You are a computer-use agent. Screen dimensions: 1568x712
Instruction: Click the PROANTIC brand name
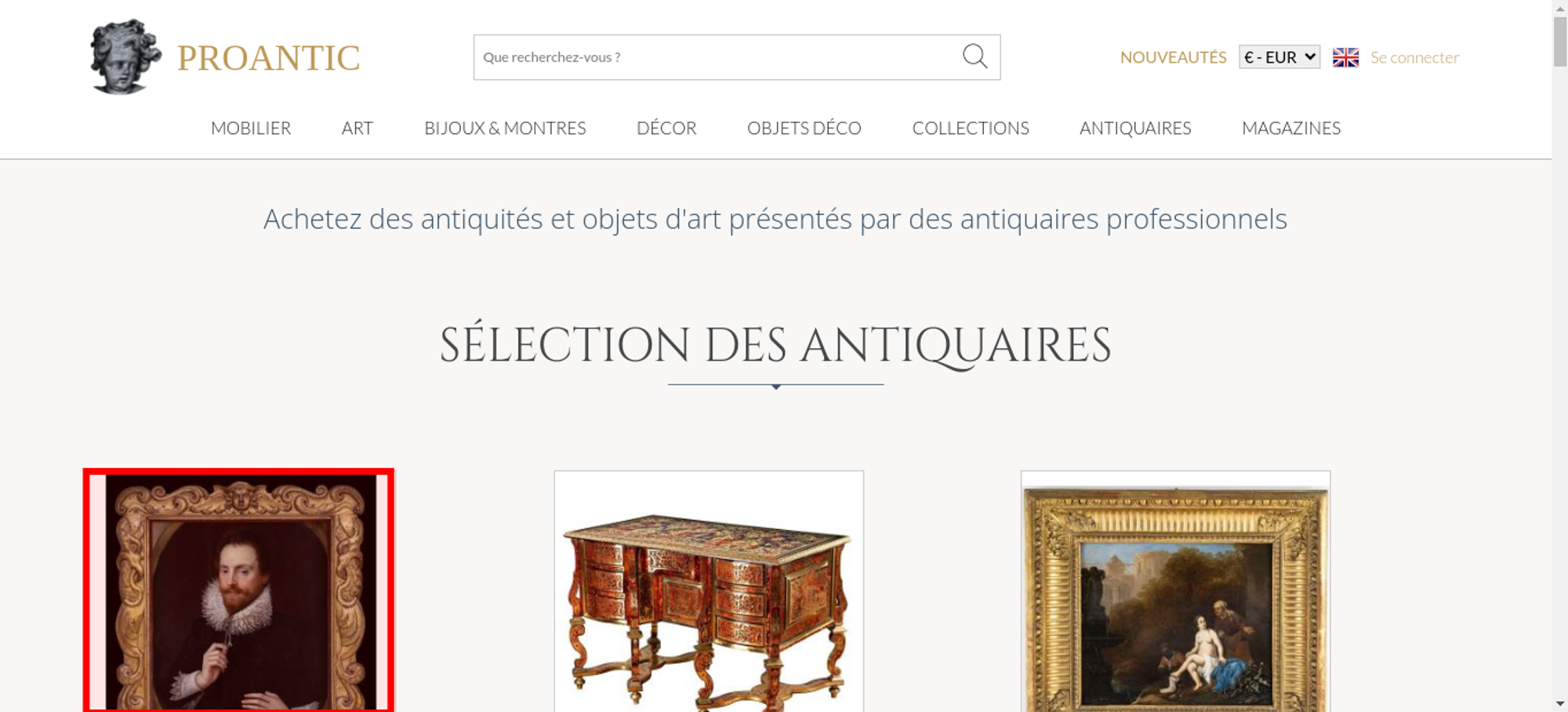tap(268, 58)
